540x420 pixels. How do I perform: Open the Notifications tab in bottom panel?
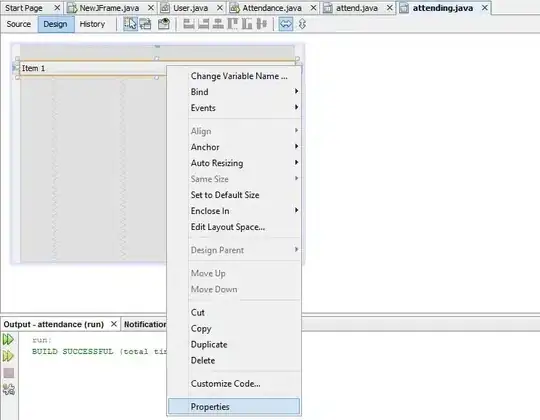145,324
